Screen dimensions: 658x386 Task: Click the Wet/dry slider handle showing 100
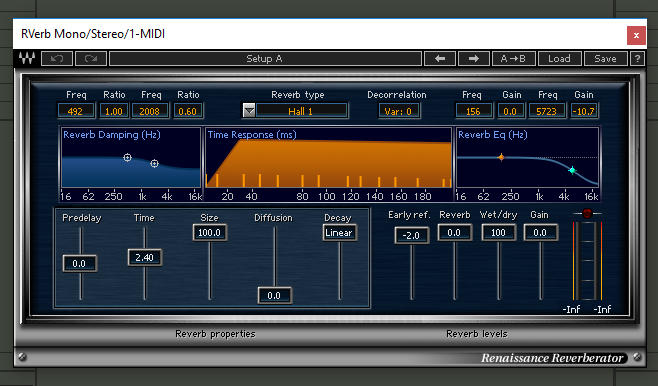point(498,232)
